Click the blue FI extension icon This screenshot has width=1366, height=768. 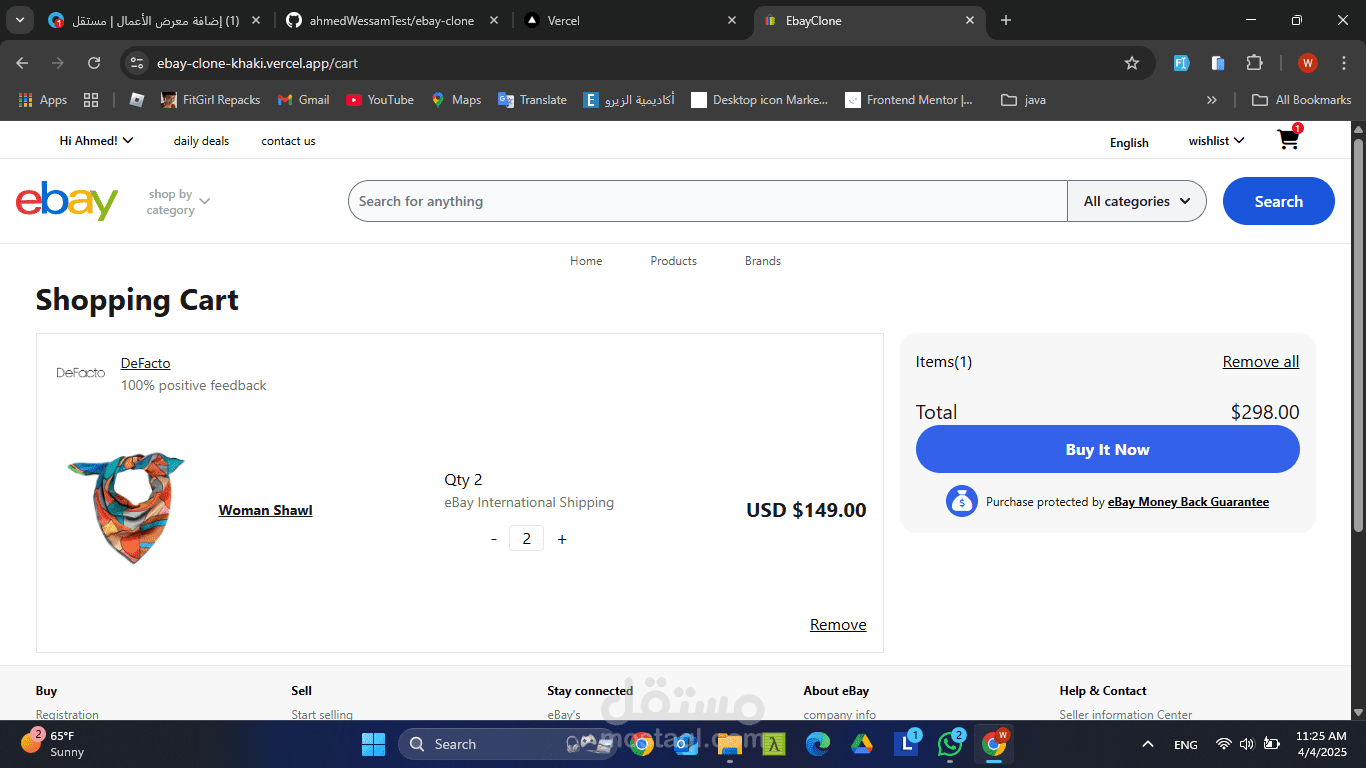click(x=1181, y=63)
